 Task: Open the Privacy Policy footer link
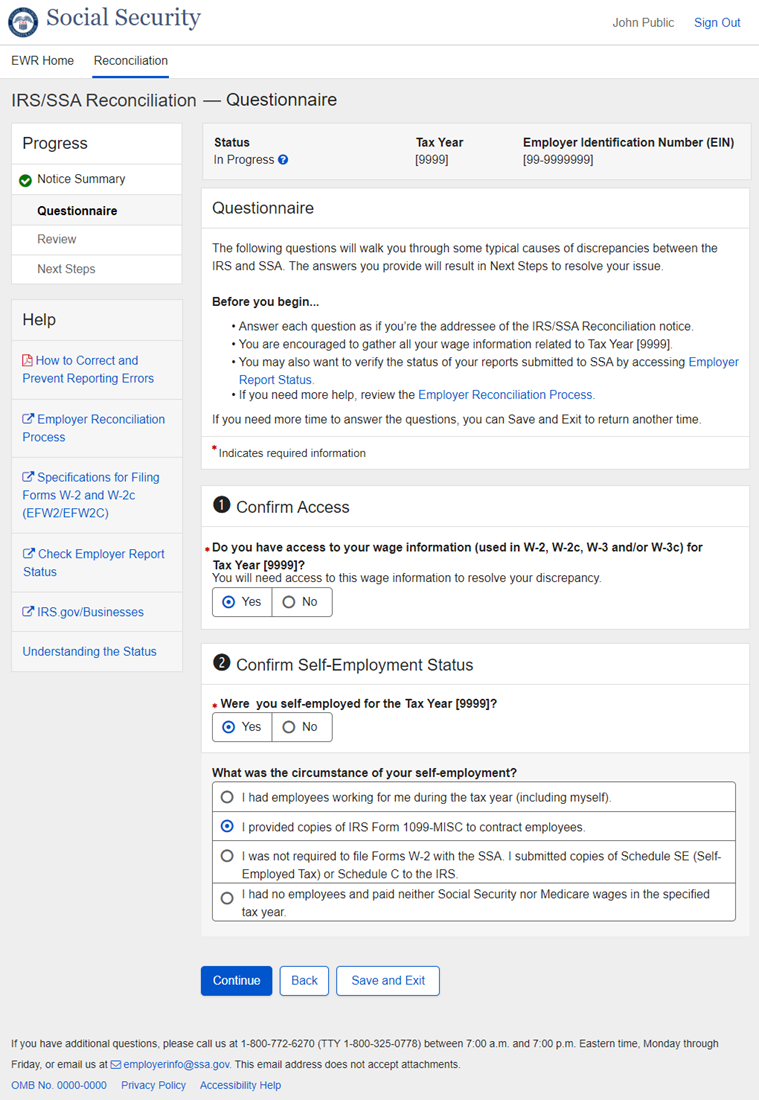tap(153, 1085)
